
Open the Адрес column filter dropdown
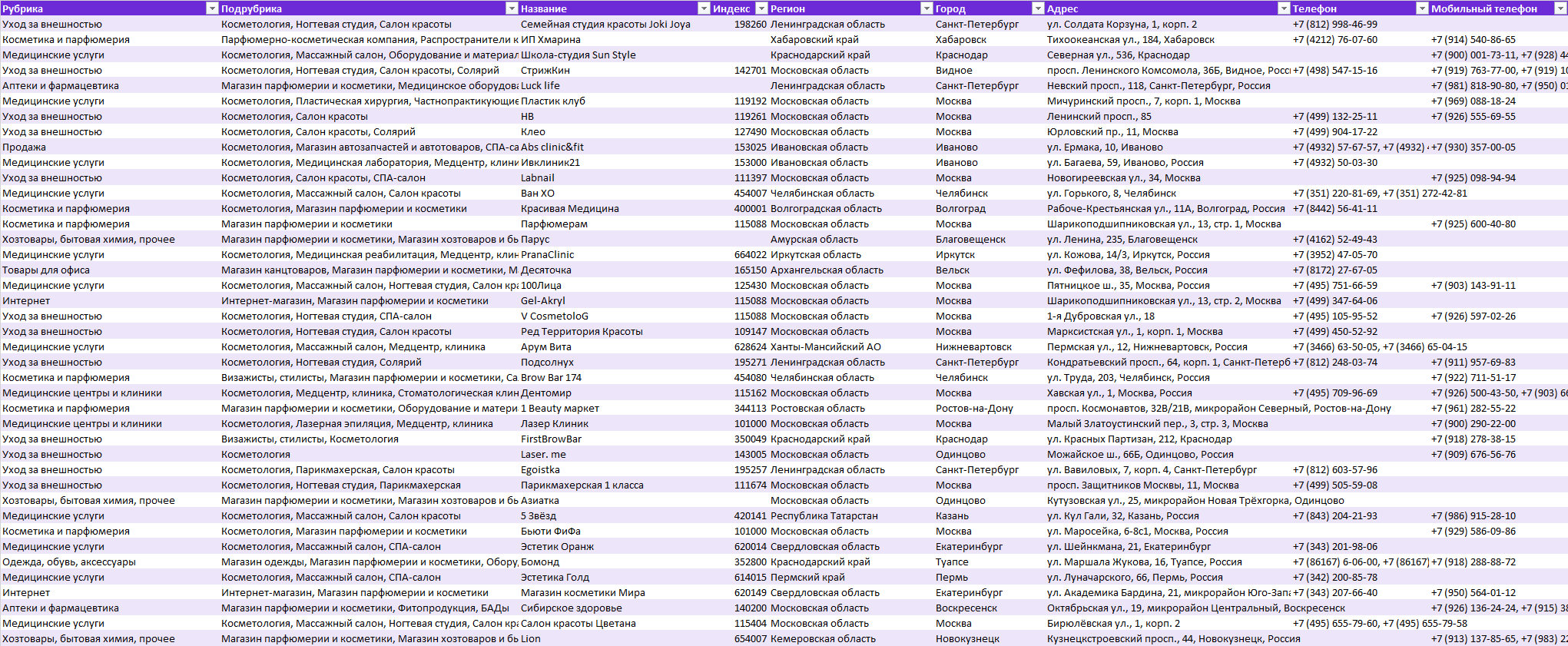point(1284,8)
